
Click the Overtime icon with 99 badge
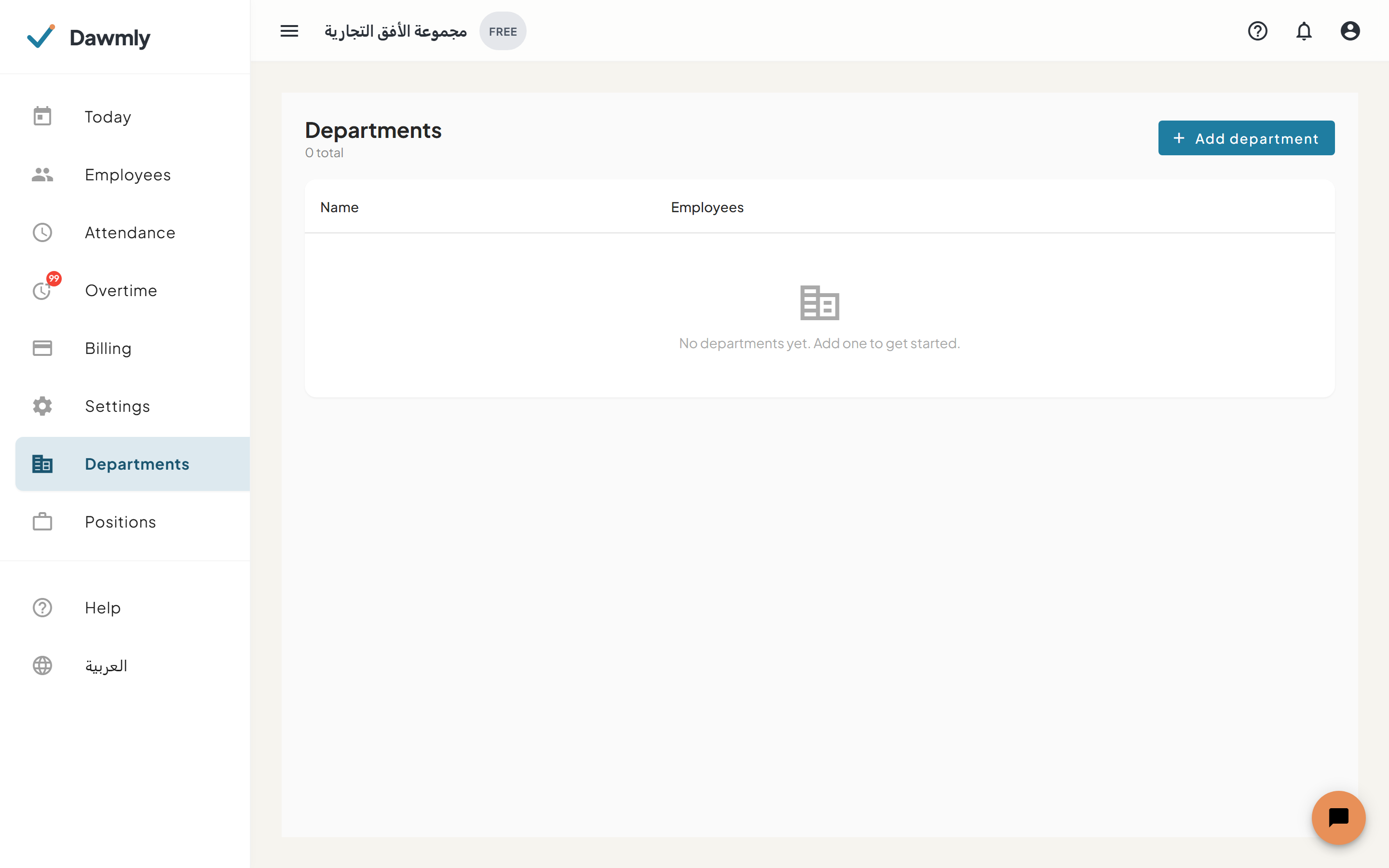coord(42,290)
